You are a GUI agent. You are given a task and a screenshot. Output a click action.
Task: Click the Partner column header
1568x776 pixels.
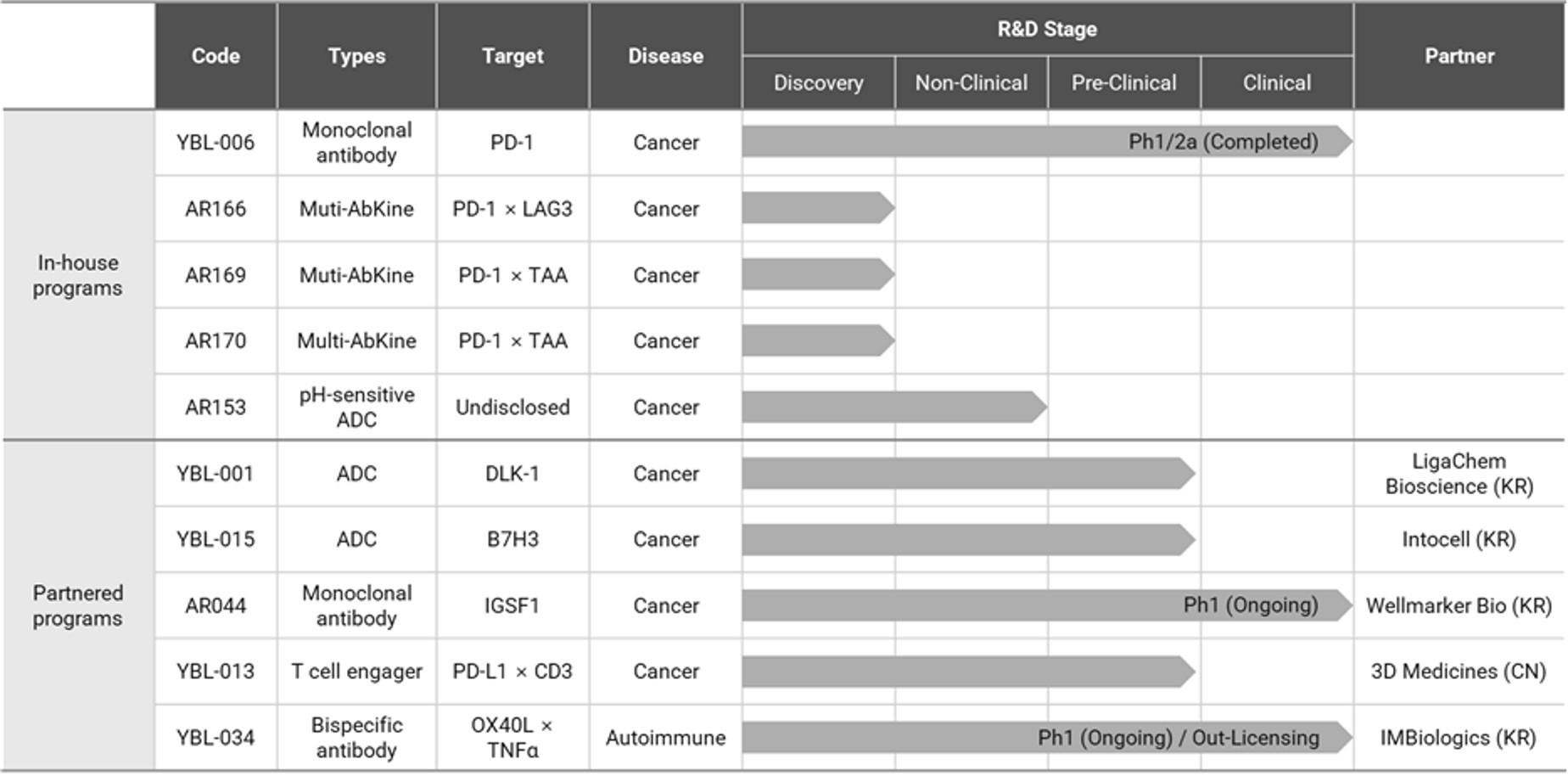click(1459, 56)
